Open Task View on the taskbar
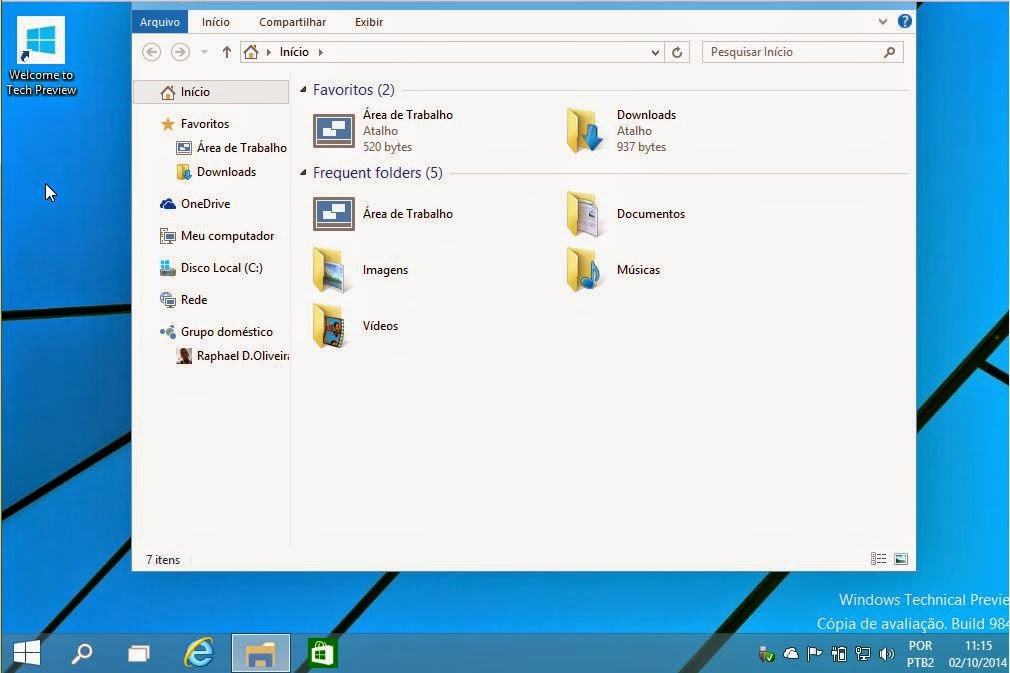The height and width of the screenshot is (673, 1010). click(x=138, y=654)
